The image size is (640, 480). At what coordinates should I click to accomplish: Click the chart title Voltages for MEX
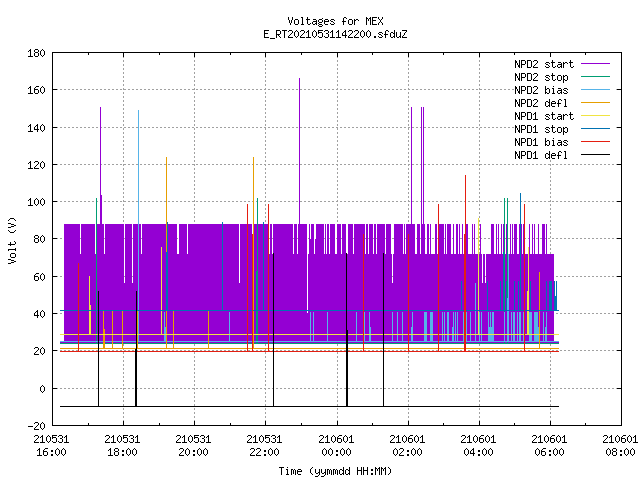(x=335, y=21)
